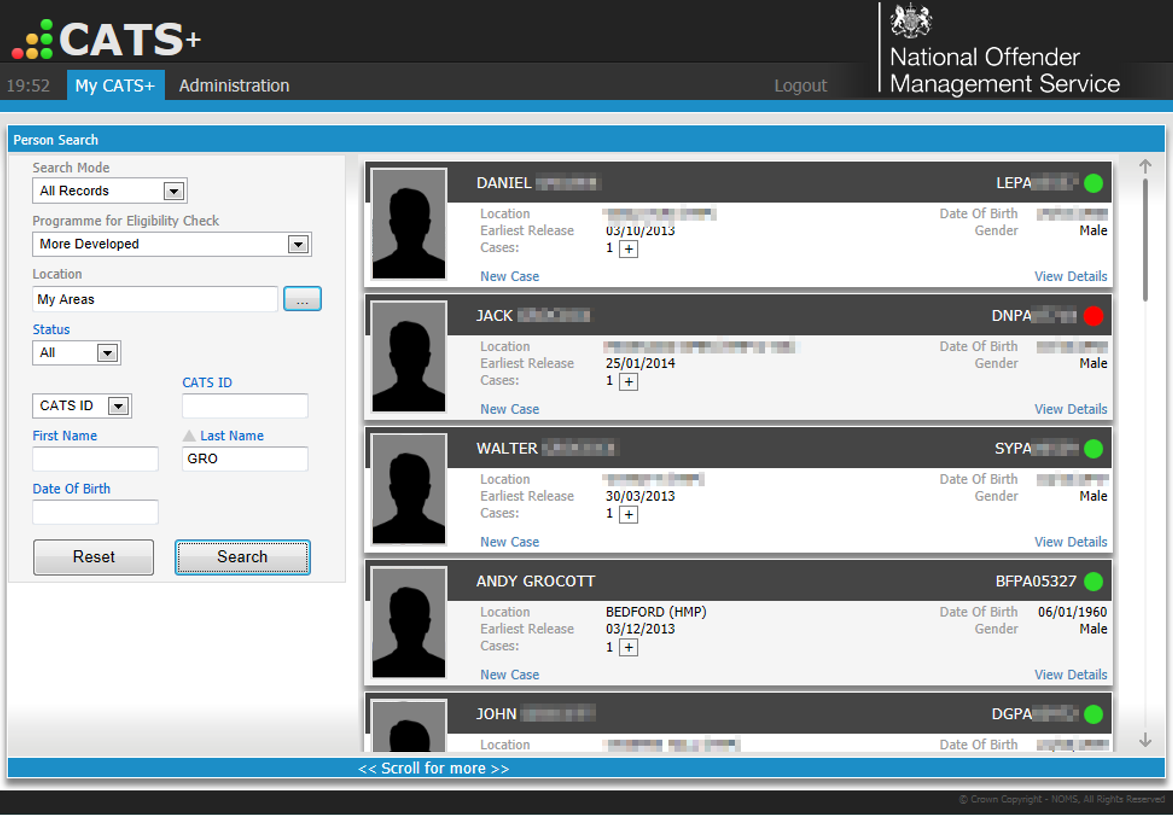Screen dimensions: 1173x815
Task: Click the location BEDFORD (HMP)
Action: tap(656, 612)
